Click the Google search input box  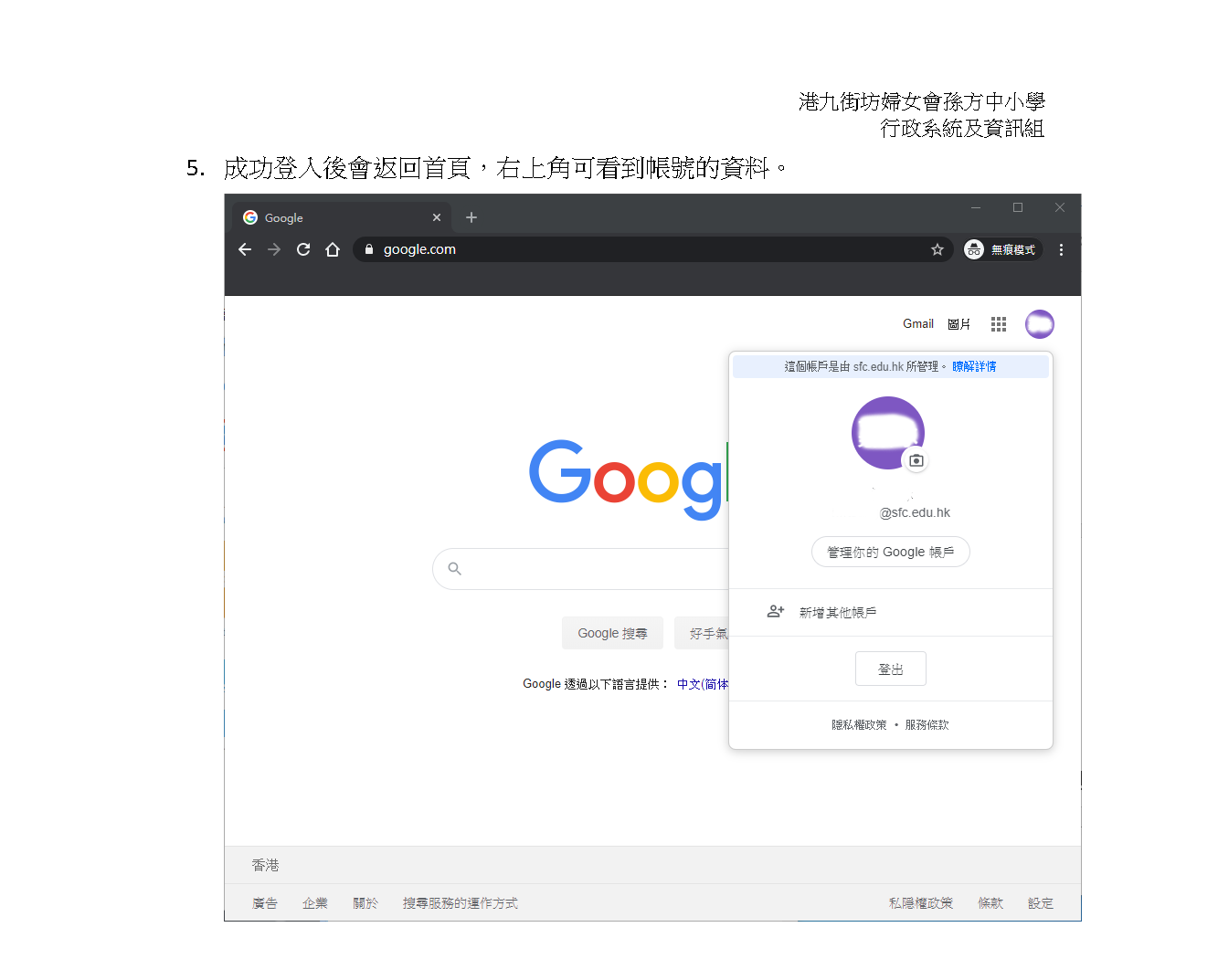click(581, 569)
